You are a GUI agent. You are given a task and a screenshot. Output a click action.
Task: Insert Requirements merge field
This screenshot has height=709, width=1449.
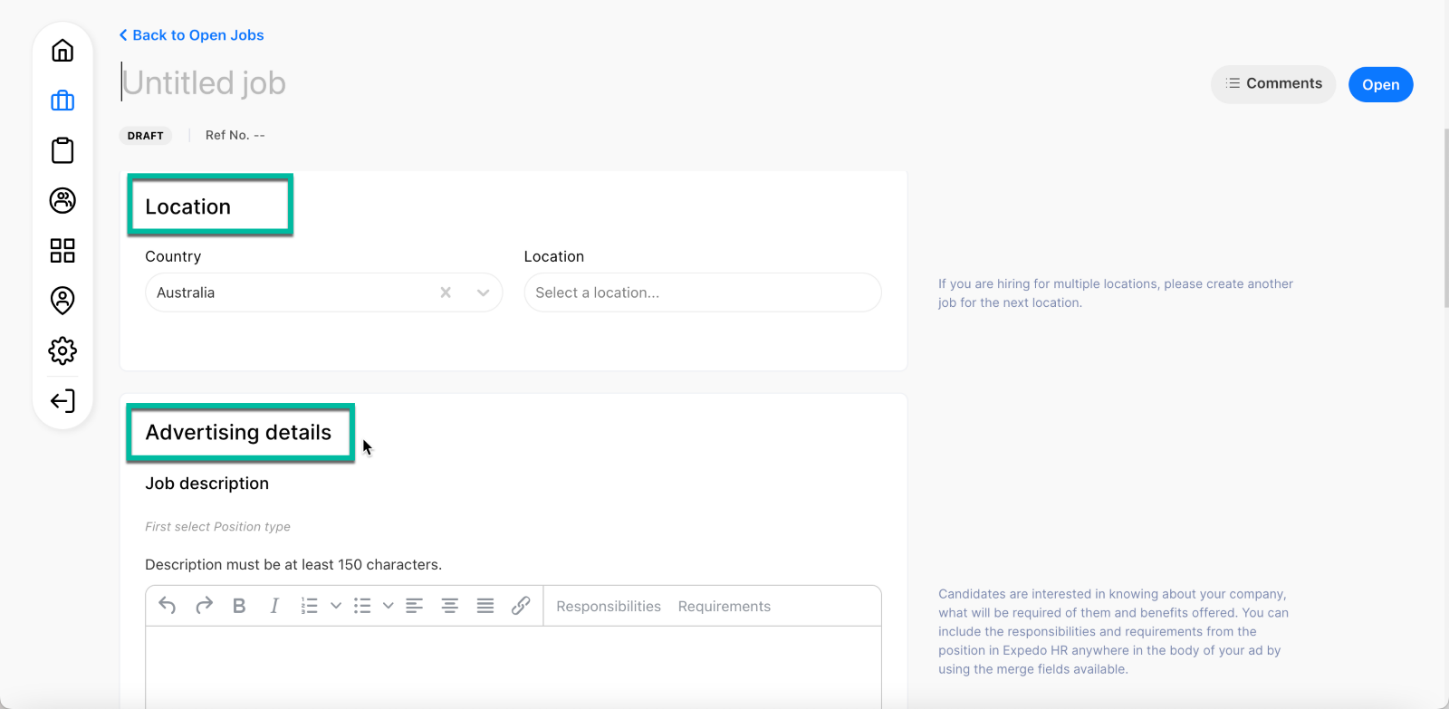pyautogui.click(x=724, y=606)
